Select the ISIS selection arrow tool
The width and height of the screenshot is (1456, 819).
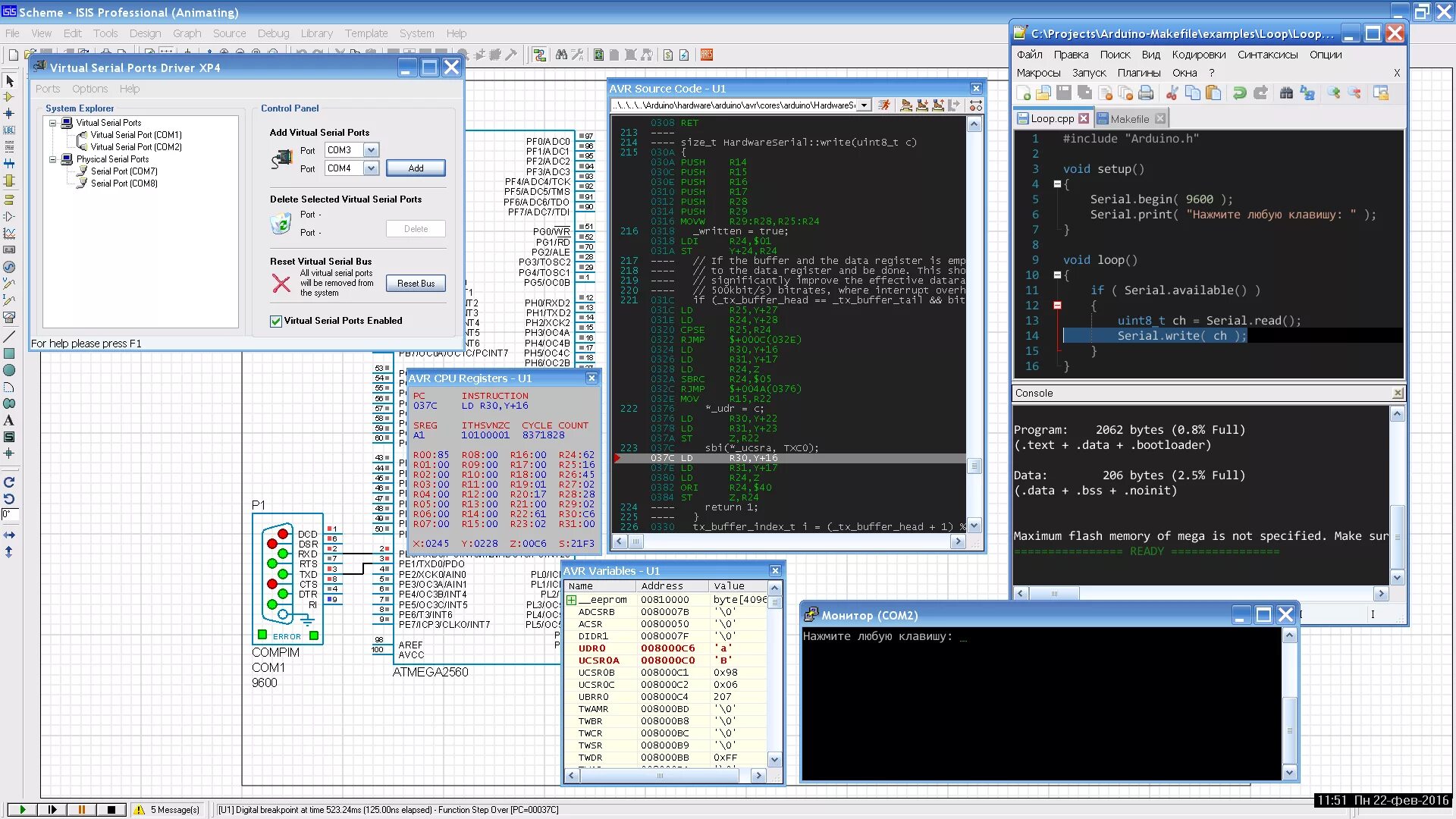click(10, 80)
